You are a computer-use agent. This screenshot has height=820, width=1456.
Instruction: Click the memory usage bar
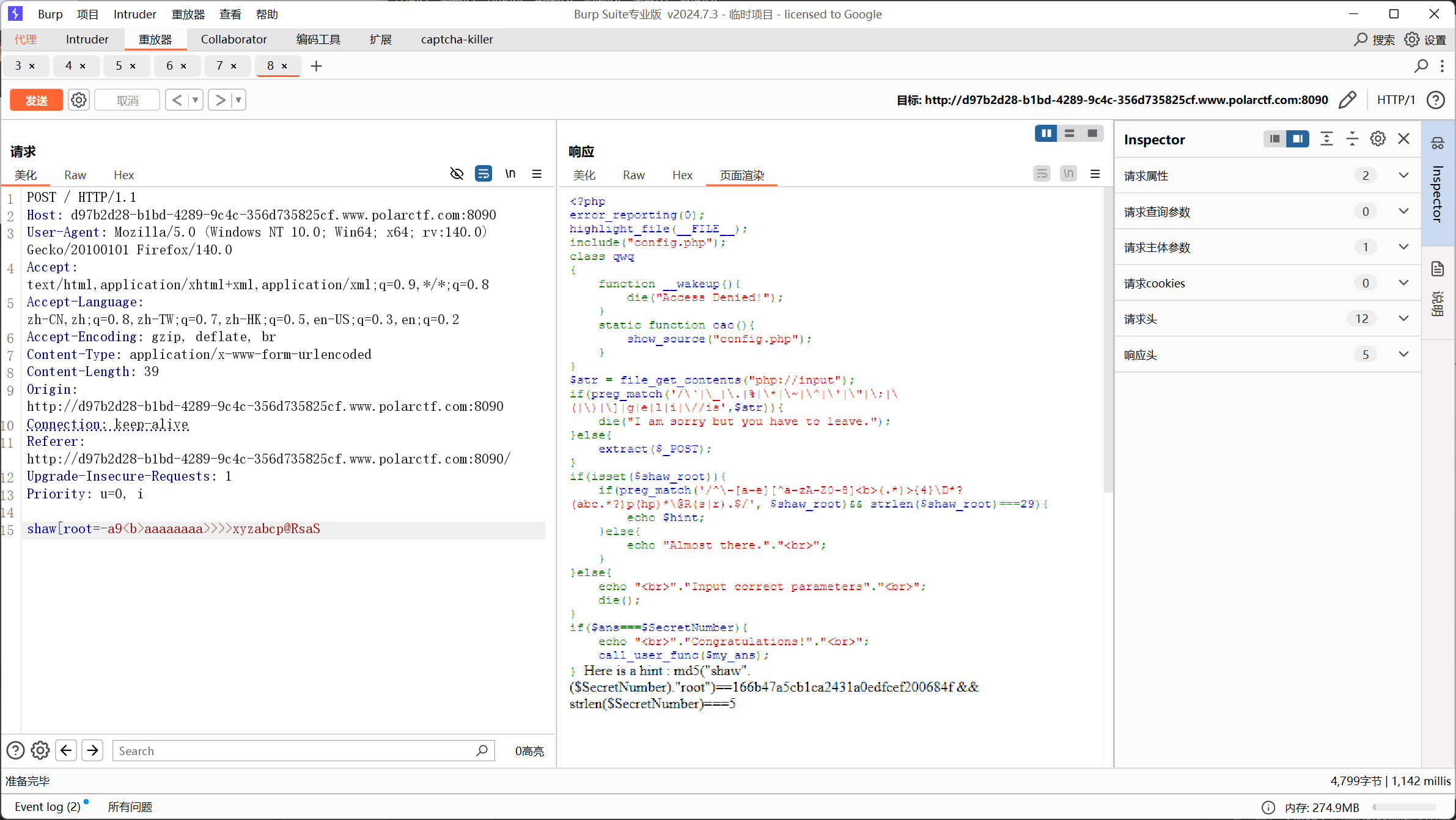[1403, 807]
